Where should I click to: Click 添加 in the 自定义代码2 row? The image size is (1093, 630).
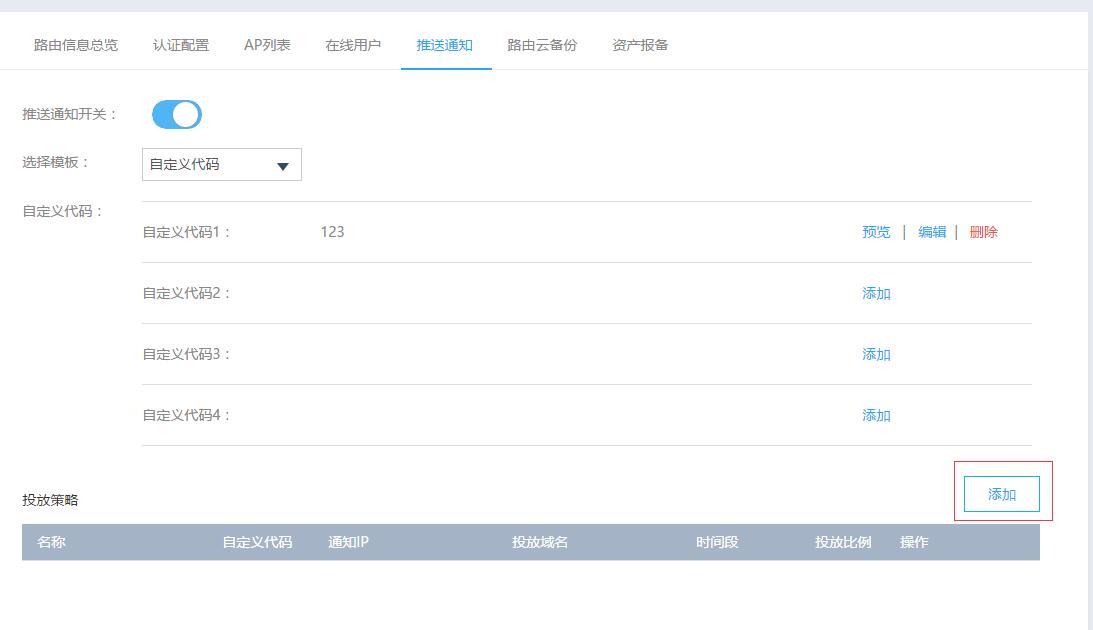point(876,293)
